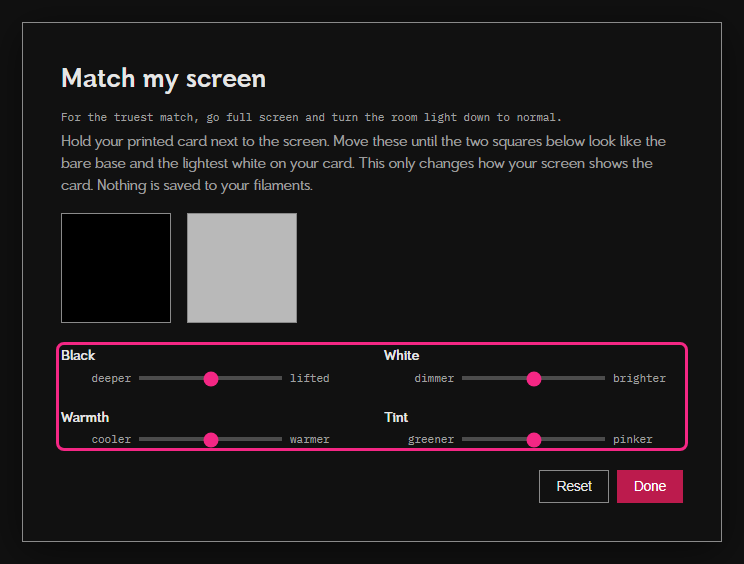Click the 'Match my screen' heading
The width and height of the screenshot is (744, 564).
click(163, 79)
